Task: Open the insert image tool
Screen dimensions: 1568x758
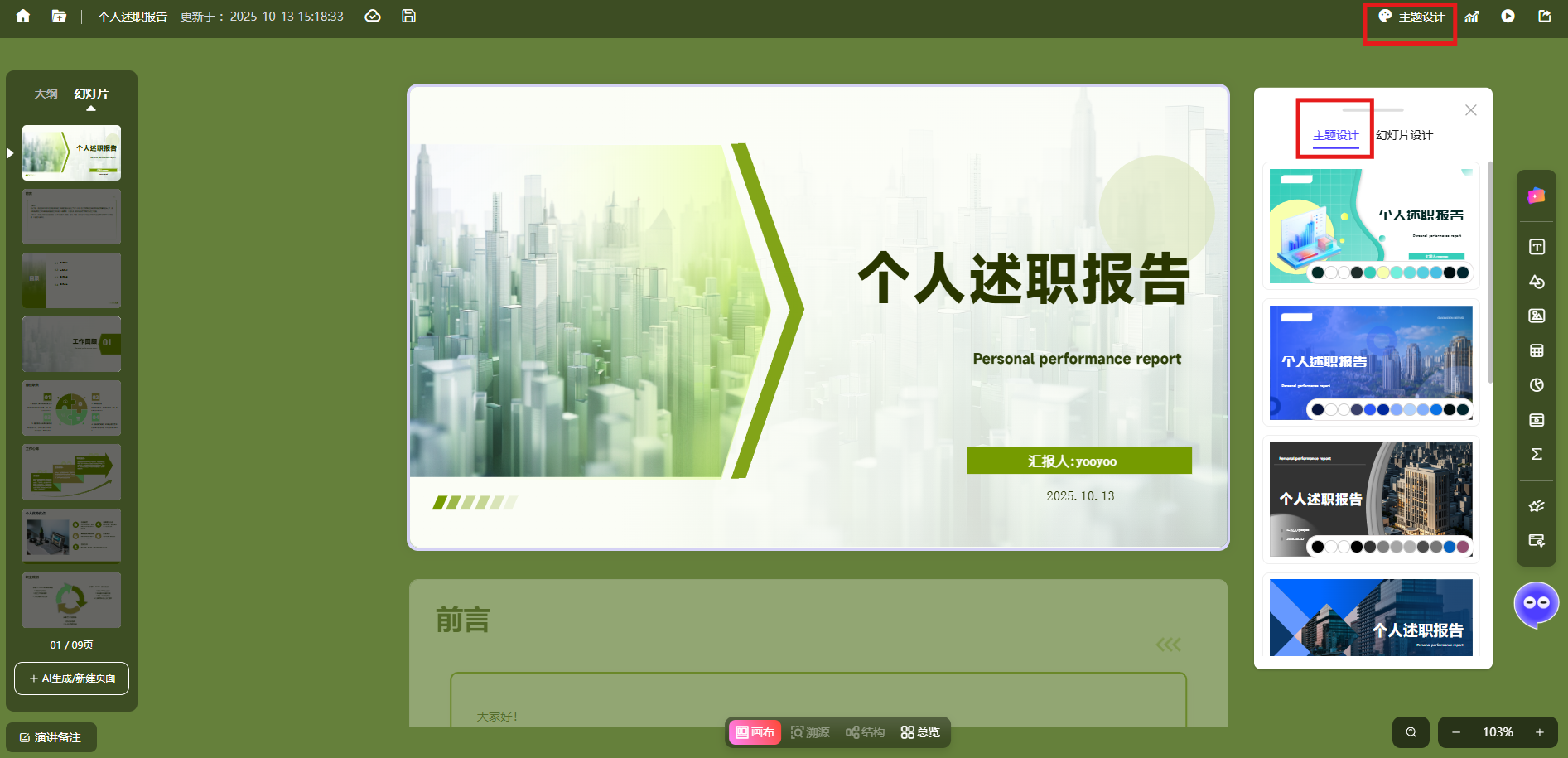Action: [x=1537, y=316]
